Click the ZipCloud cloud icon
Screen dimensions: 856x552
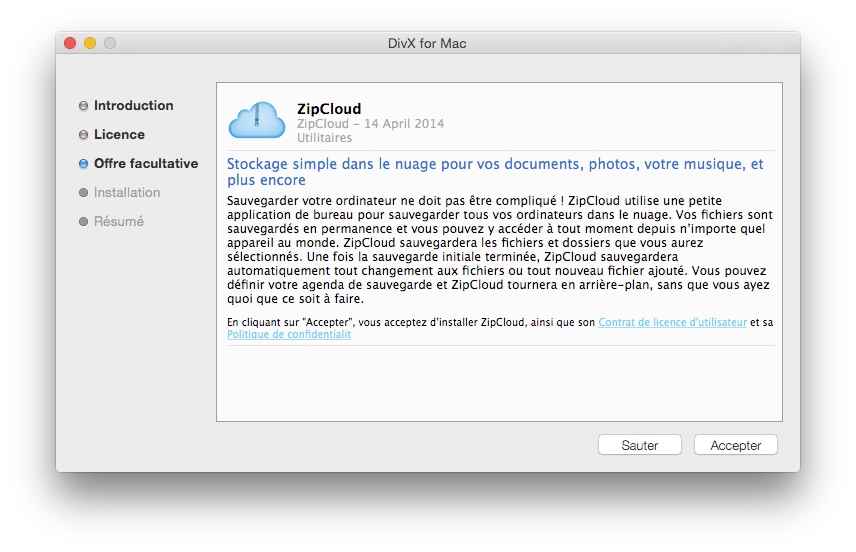click(x=257, y=119)
